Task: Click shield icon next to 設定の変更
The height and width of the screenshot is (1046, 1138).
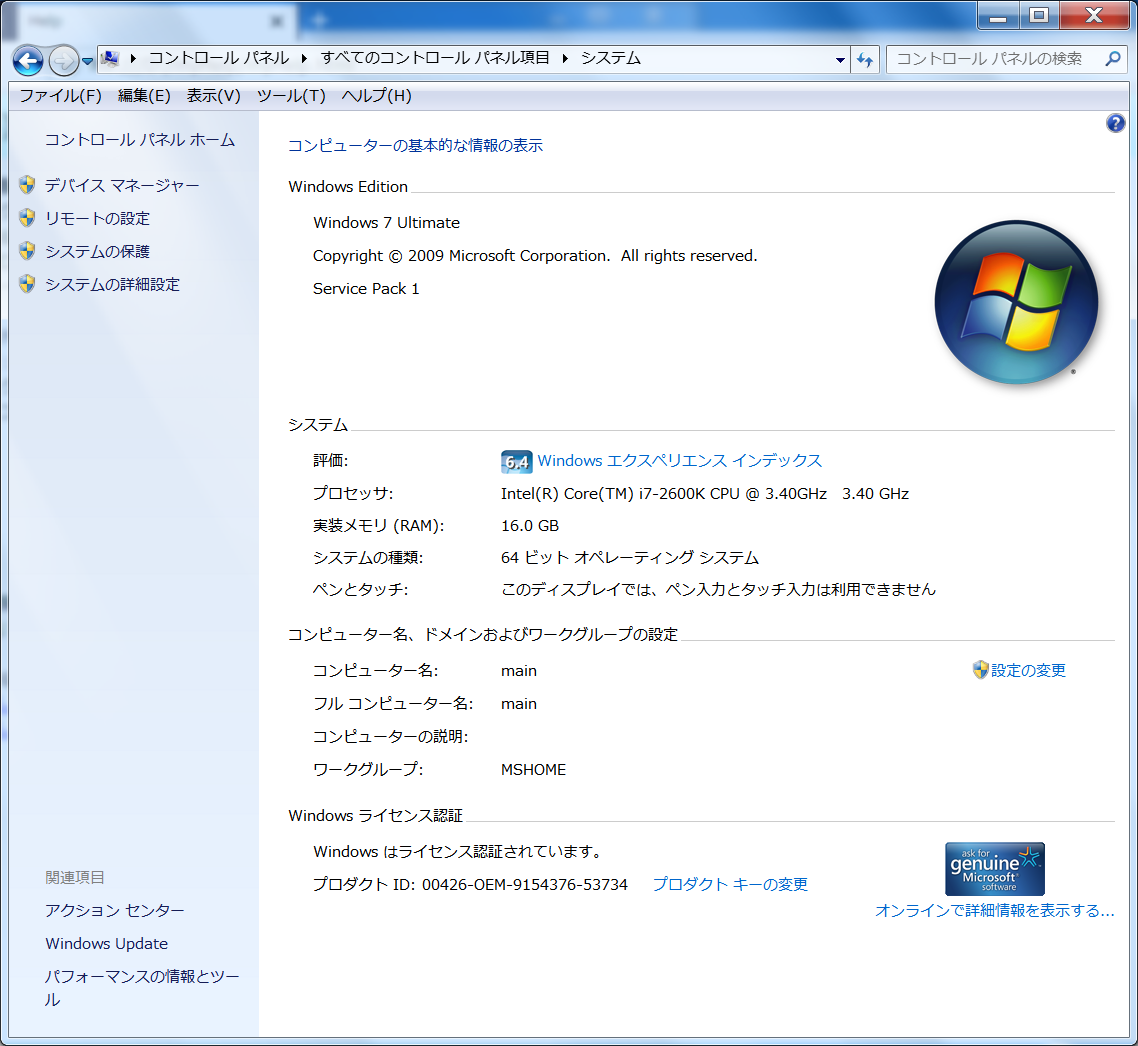Action: tap(981, 670)
